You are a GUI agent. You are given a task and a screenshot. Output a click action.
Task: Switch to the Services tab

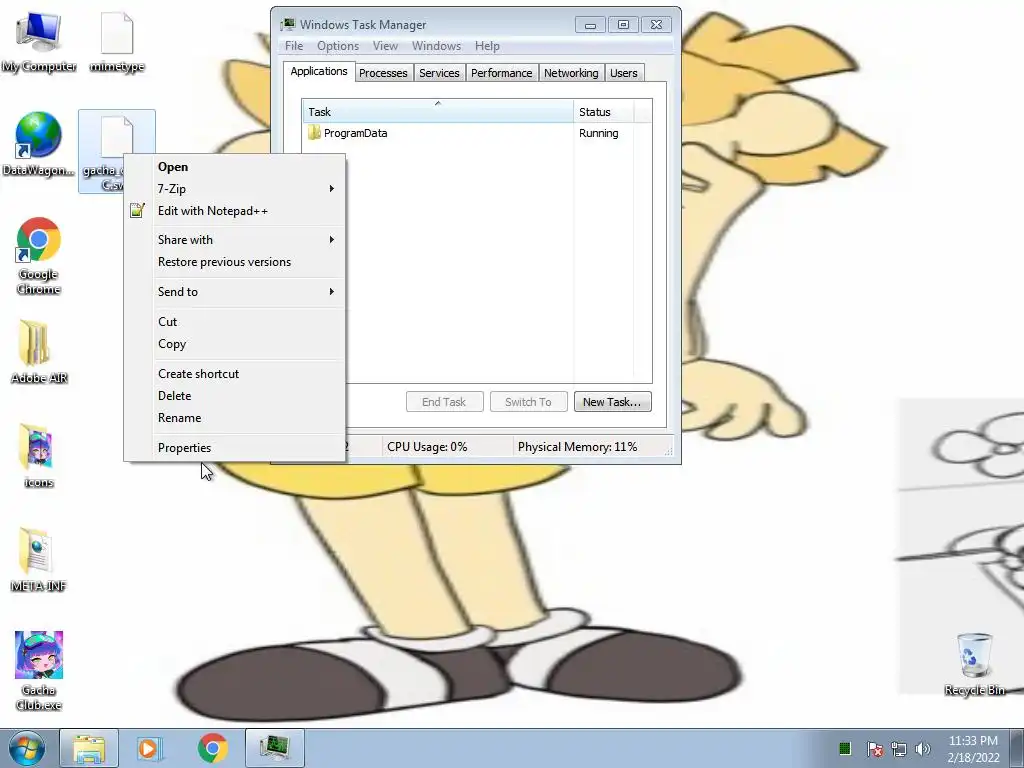click(439, 72)
